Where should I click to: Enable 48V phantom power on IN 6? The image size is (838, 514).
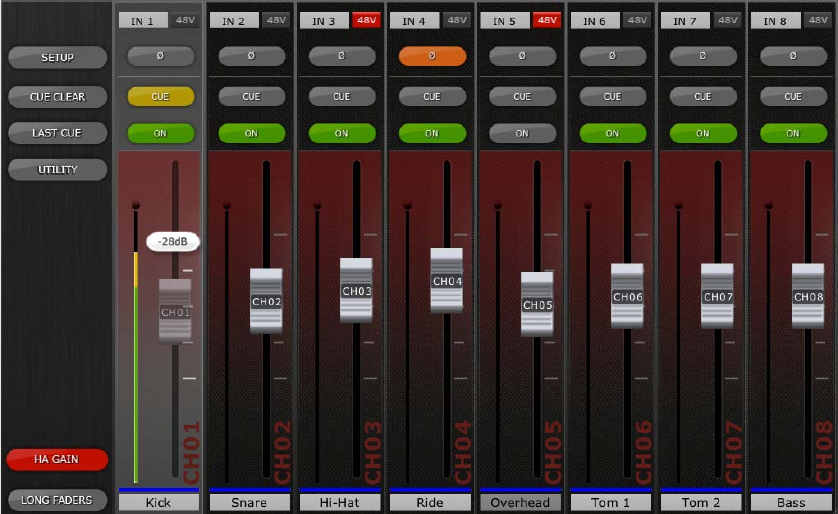pos(637,20)
